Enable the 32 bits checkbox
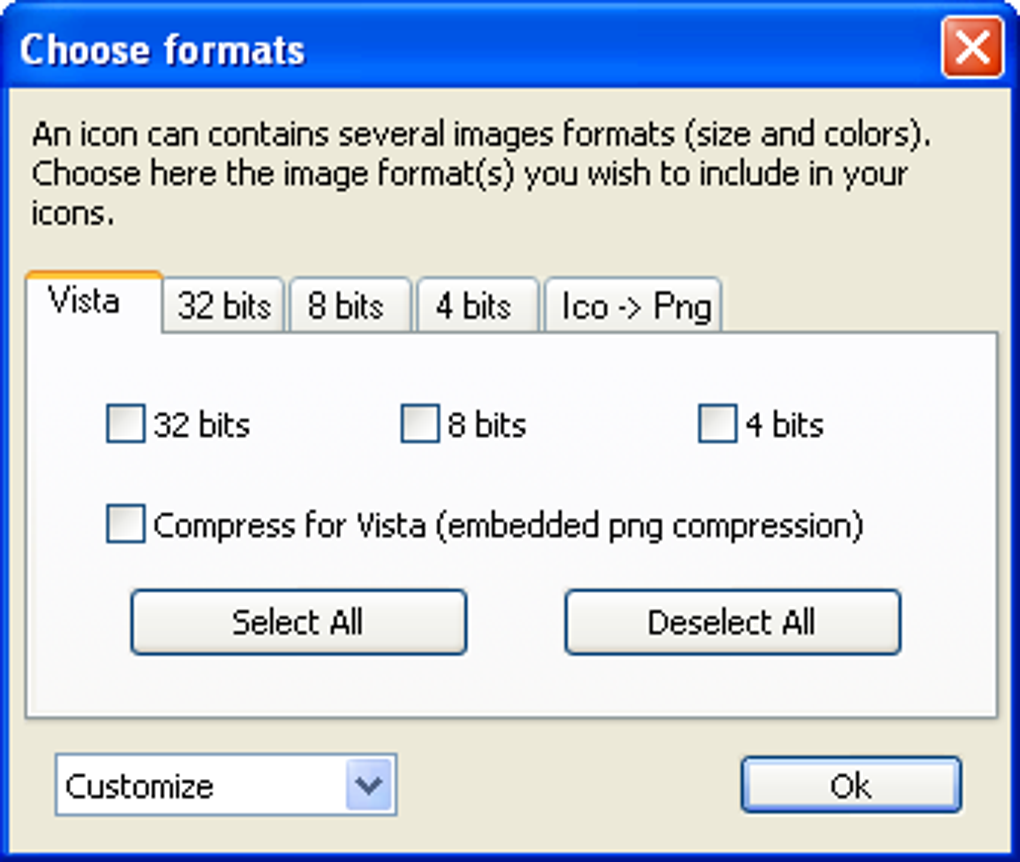 (126, 424)
